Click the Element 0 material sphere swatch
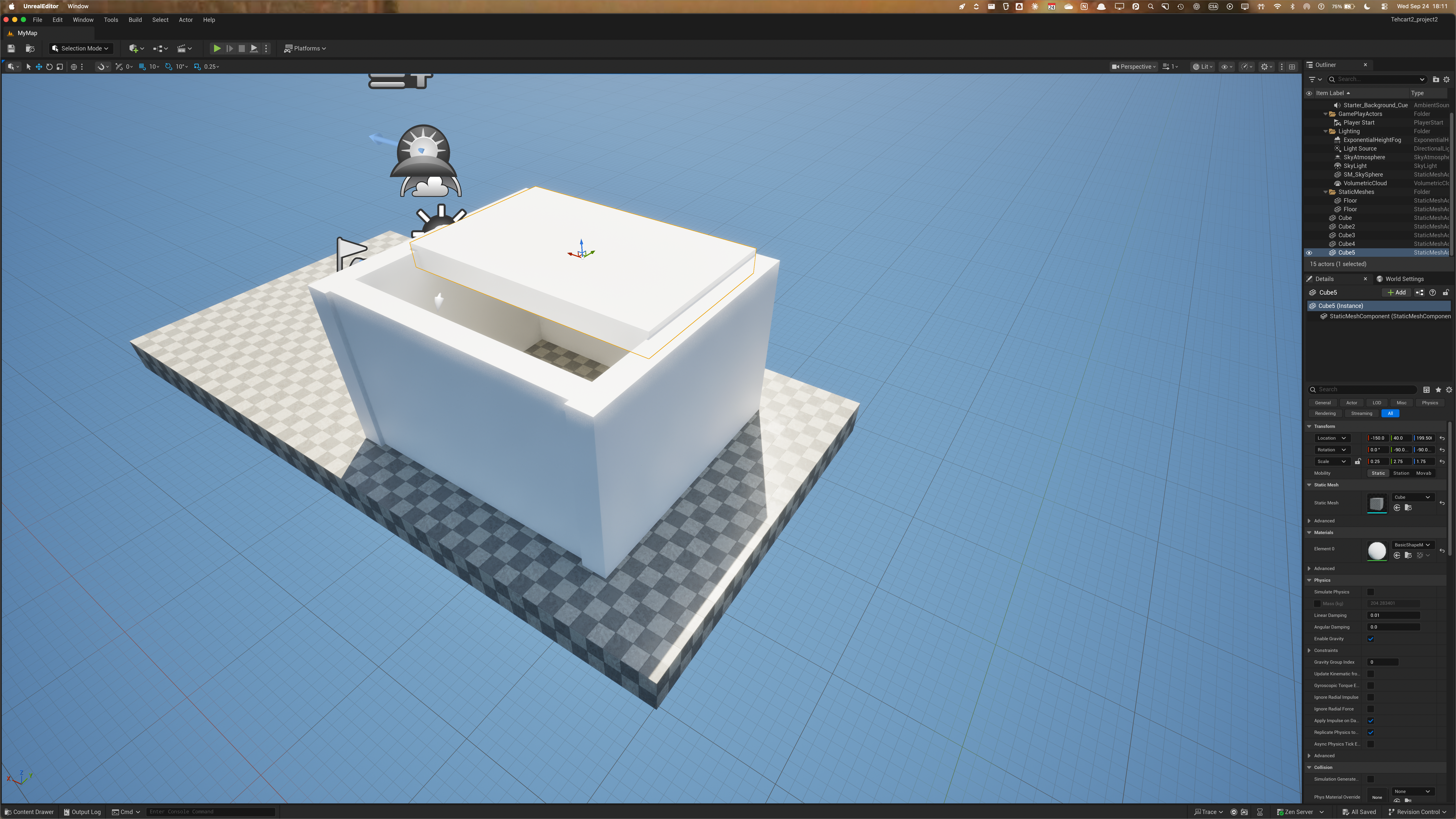 click(1377, 551)
